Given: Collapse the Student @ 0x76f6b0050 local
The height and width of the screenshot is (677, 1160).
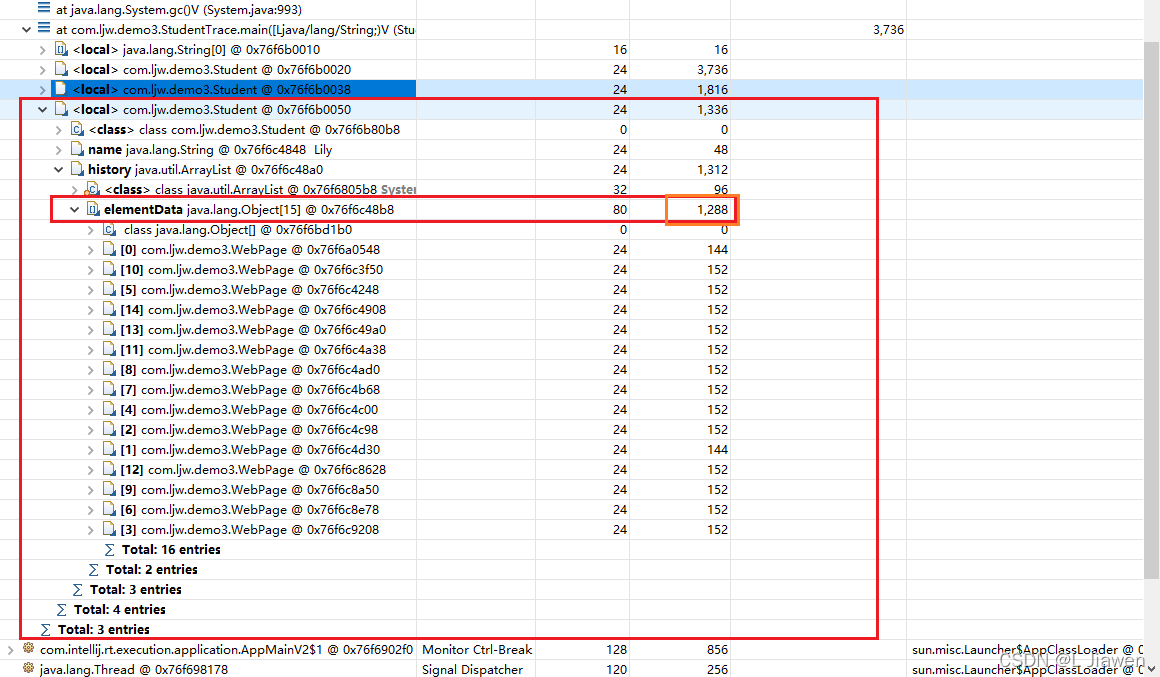Looking at the screenshot, I should pos(43,110).
